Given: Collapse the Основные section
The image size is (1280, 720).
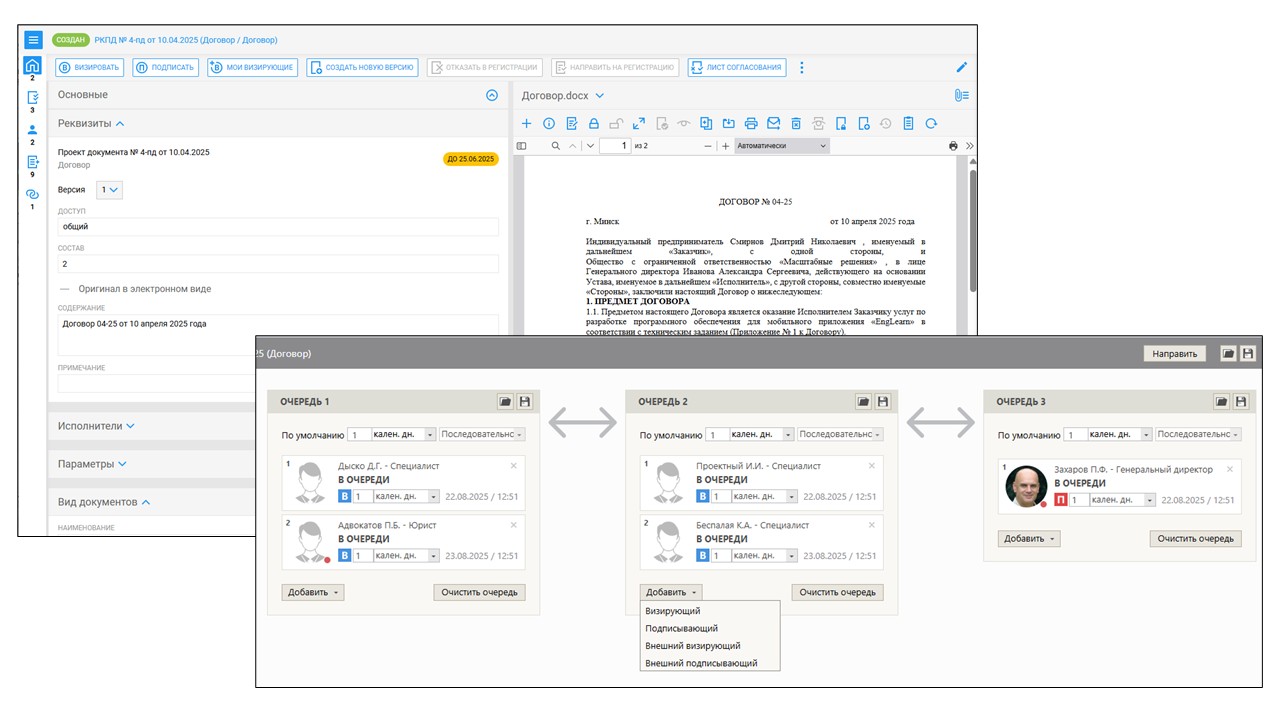Looking at the screenshot, I should 491,95.
